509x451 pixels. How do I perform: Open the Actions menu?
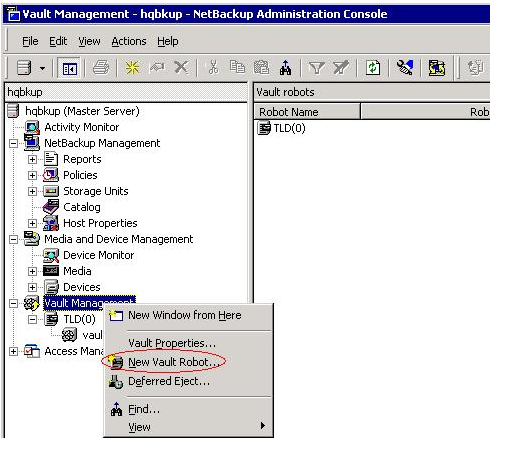click(129, 41)
